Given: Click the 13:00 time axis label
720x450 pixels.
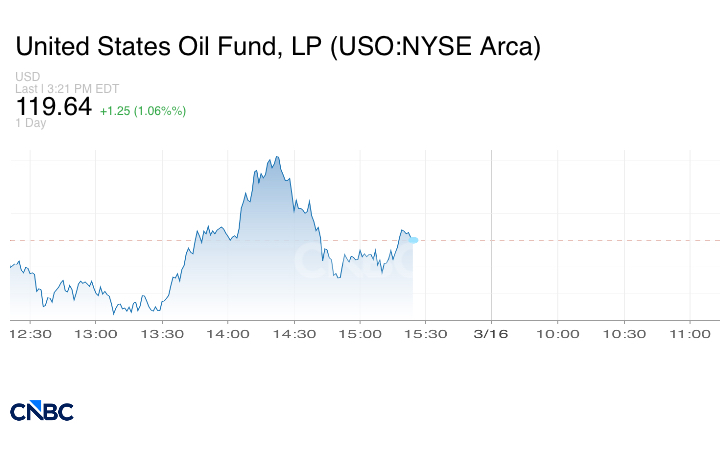Looking at the screenshot, I should (x=97, y=333).
